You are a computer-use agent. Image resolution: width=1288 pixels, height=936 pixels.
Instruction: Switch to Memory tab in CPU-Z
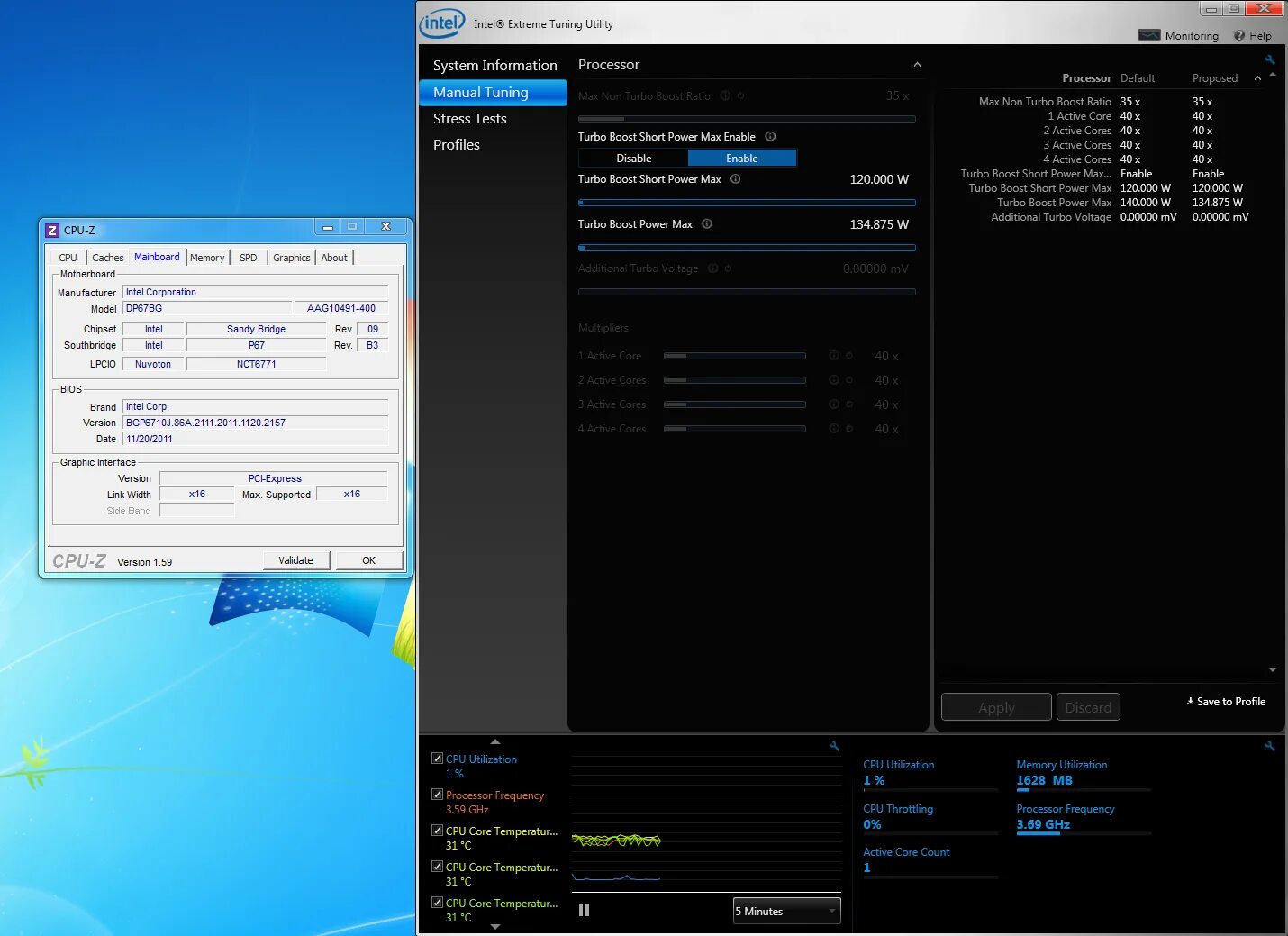(x=207, y=258)
